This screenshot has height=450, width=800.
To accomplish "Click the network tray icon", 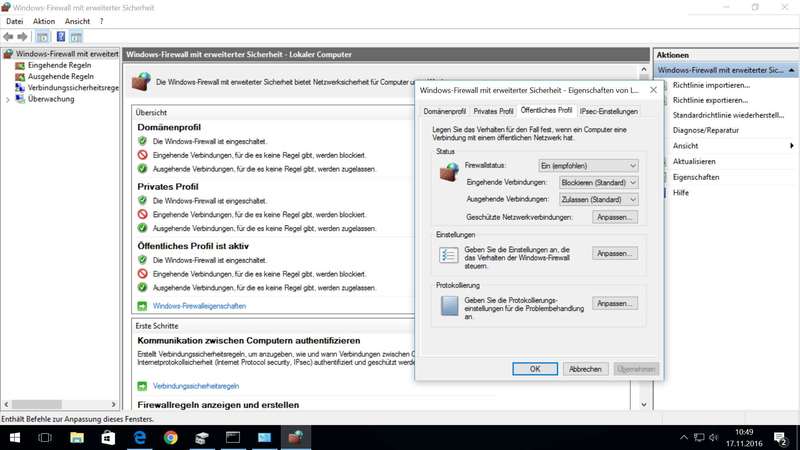I will tap(699, 438).
